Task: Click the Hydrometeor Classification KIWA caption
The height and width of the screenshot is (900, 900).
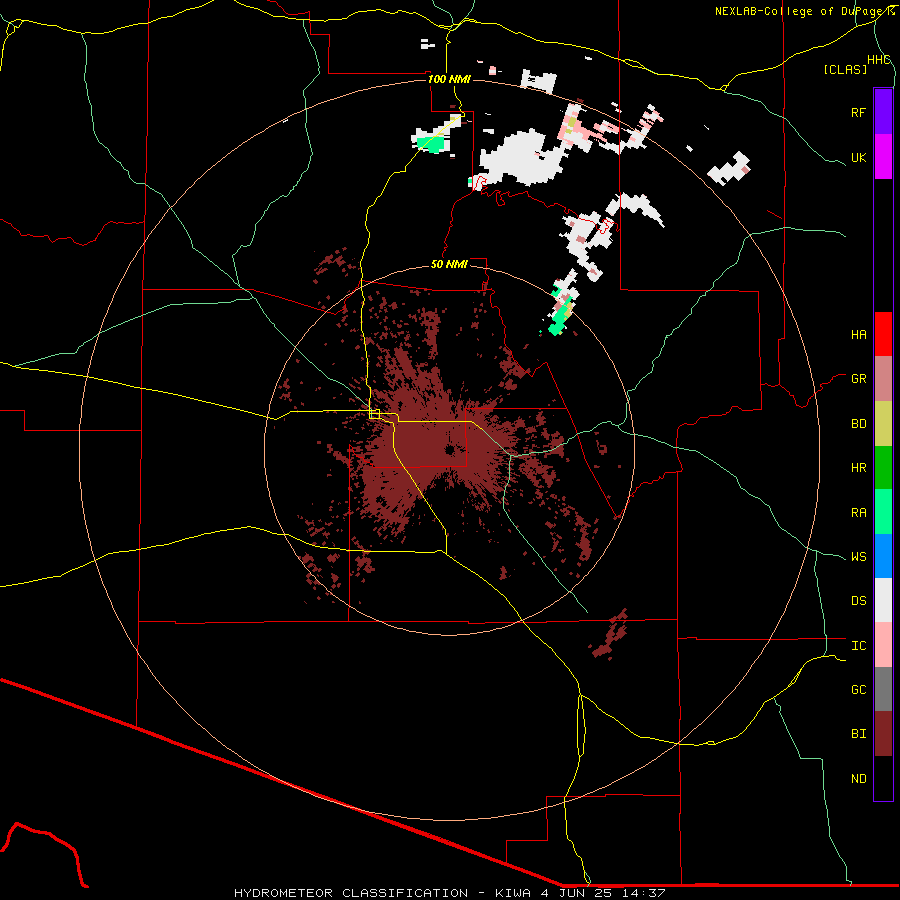Action: tap(449, 893)
